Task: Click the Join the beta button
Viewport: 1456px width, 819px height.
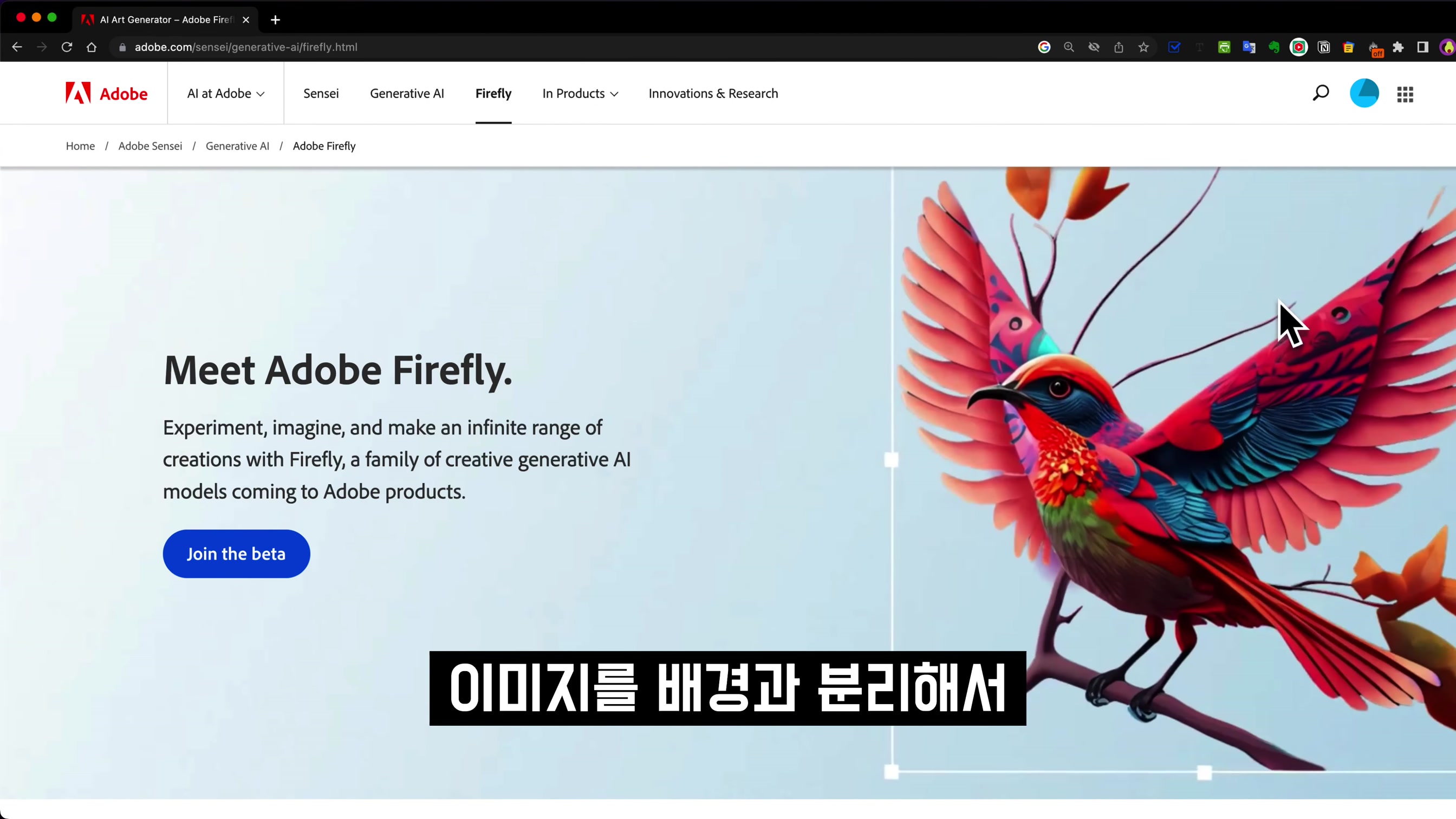Action: tap(236, 554)
